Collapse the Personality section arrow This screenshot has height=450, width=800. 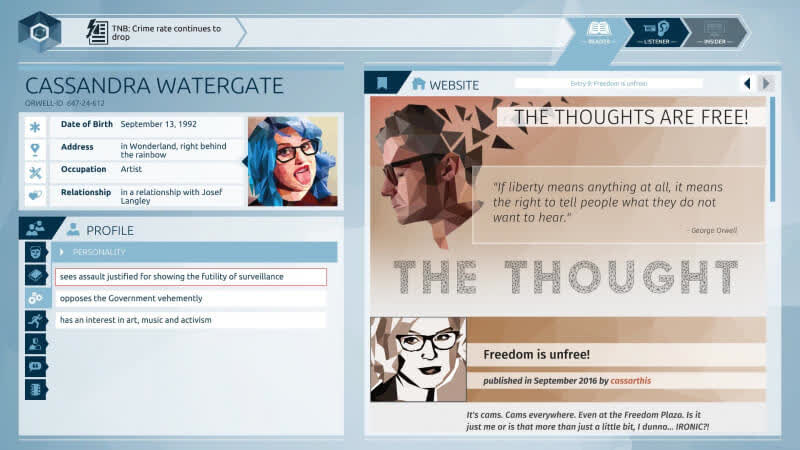point(61,252)
